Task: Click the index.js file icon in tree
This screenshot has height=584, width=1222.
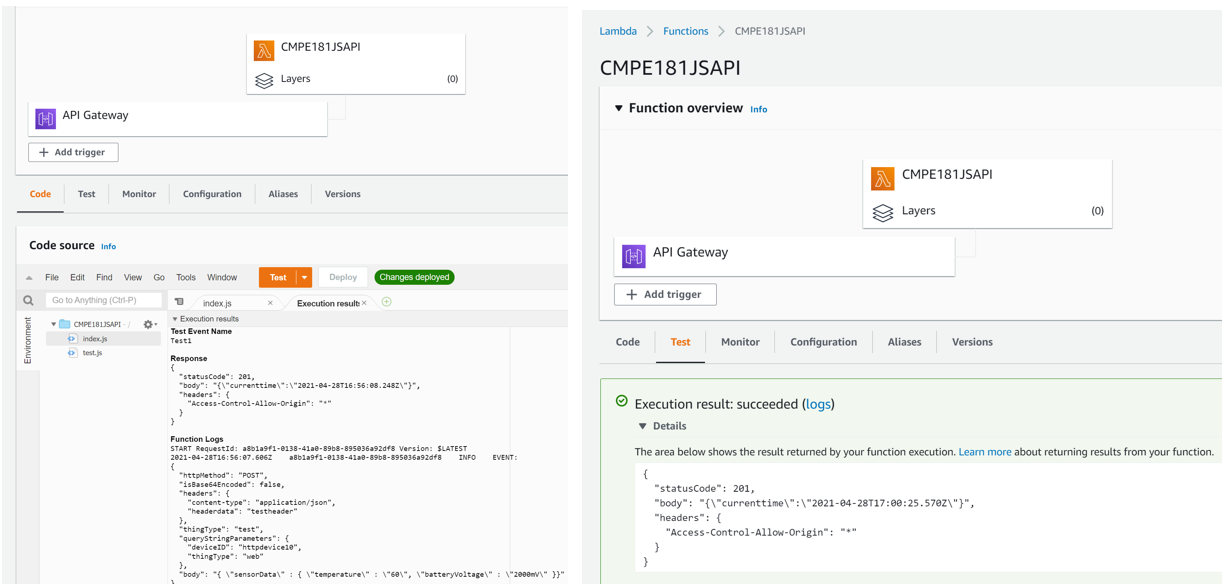Action: pos(72,339)
